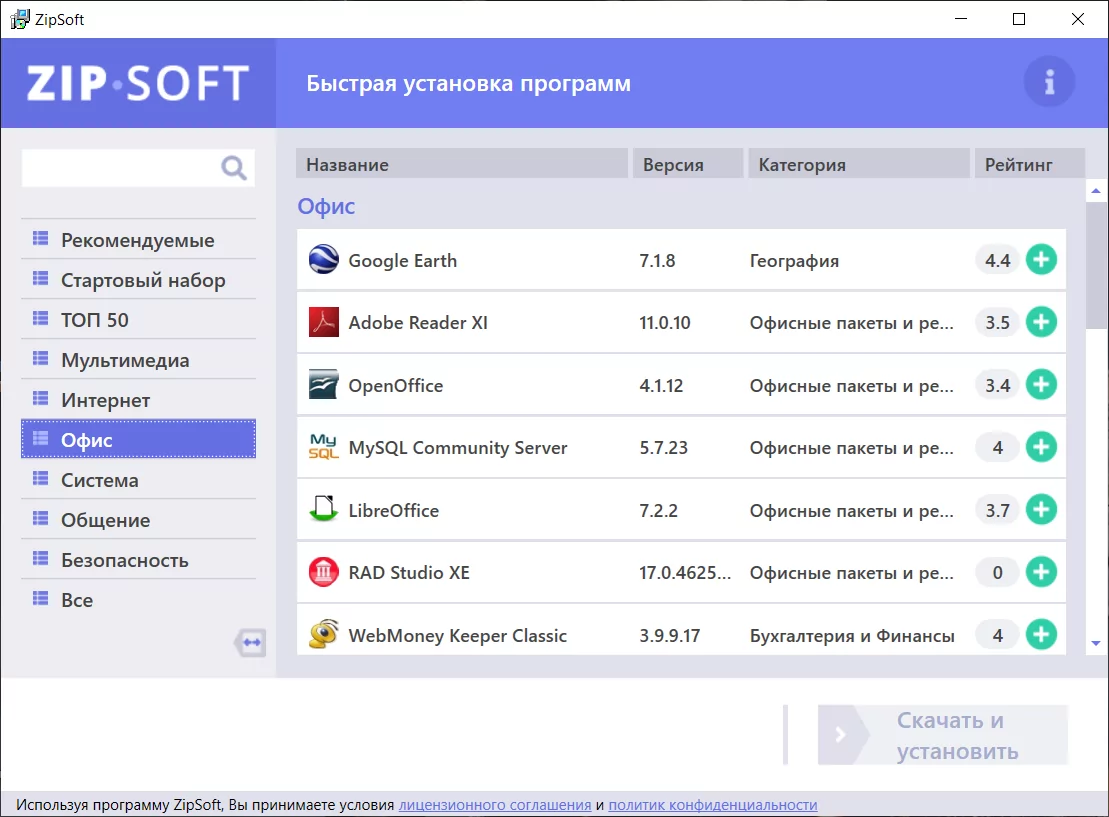Click the ZIP SOFT logo
The image size is (1109, 817).
coord(138,83)
